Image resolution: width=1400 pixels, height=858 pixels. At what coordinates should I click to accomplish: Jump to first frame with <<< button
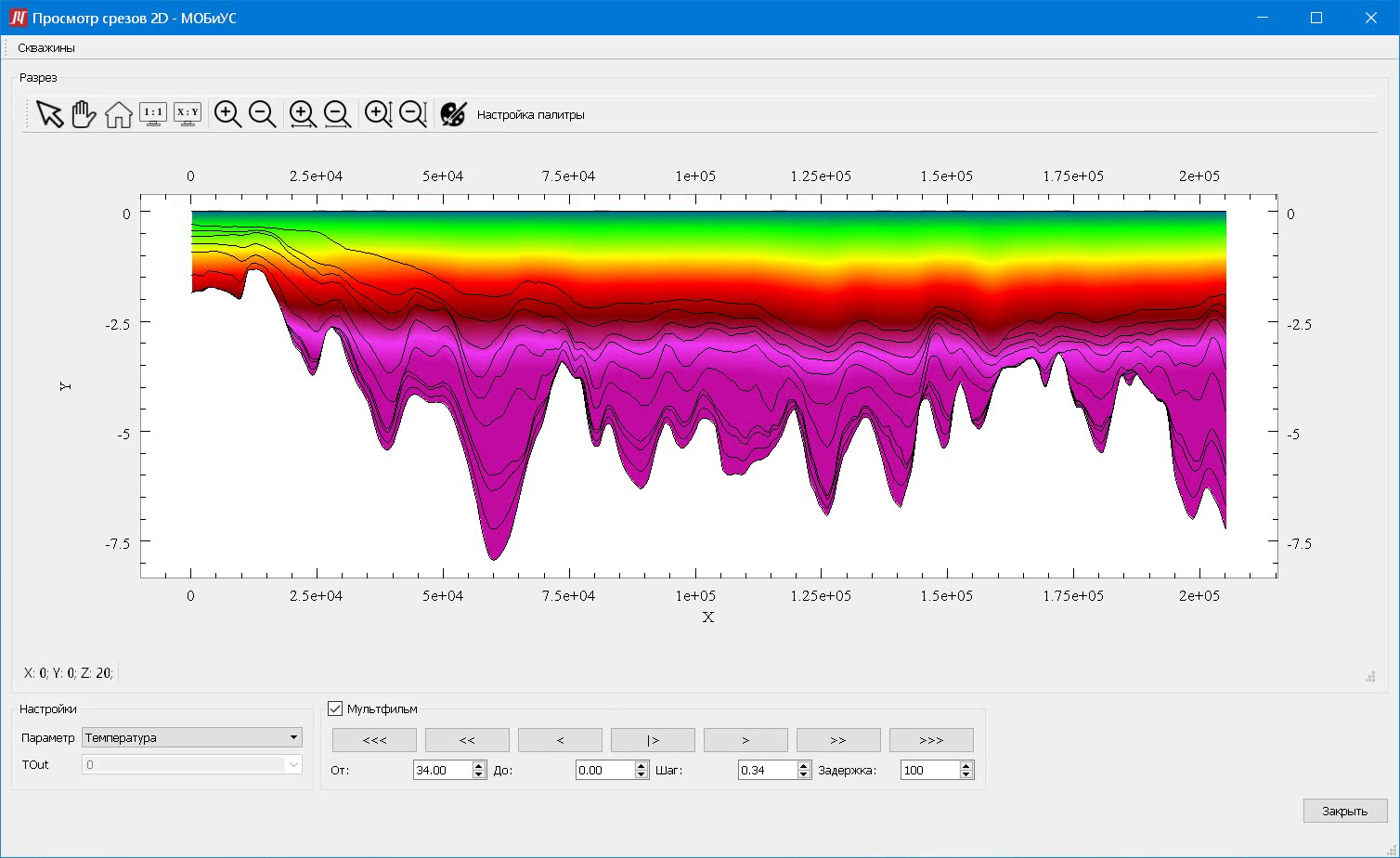click(x=374, y=740)
